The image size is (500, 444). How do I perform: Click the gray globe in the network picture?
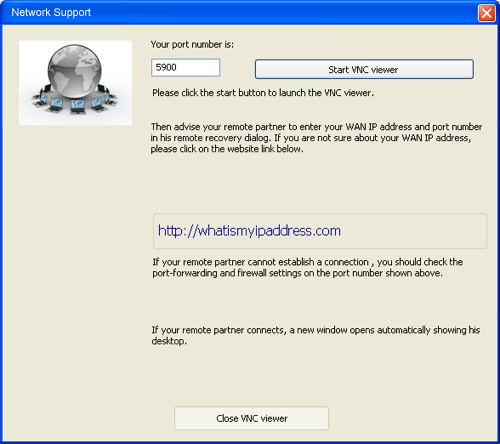coord(74,71)
